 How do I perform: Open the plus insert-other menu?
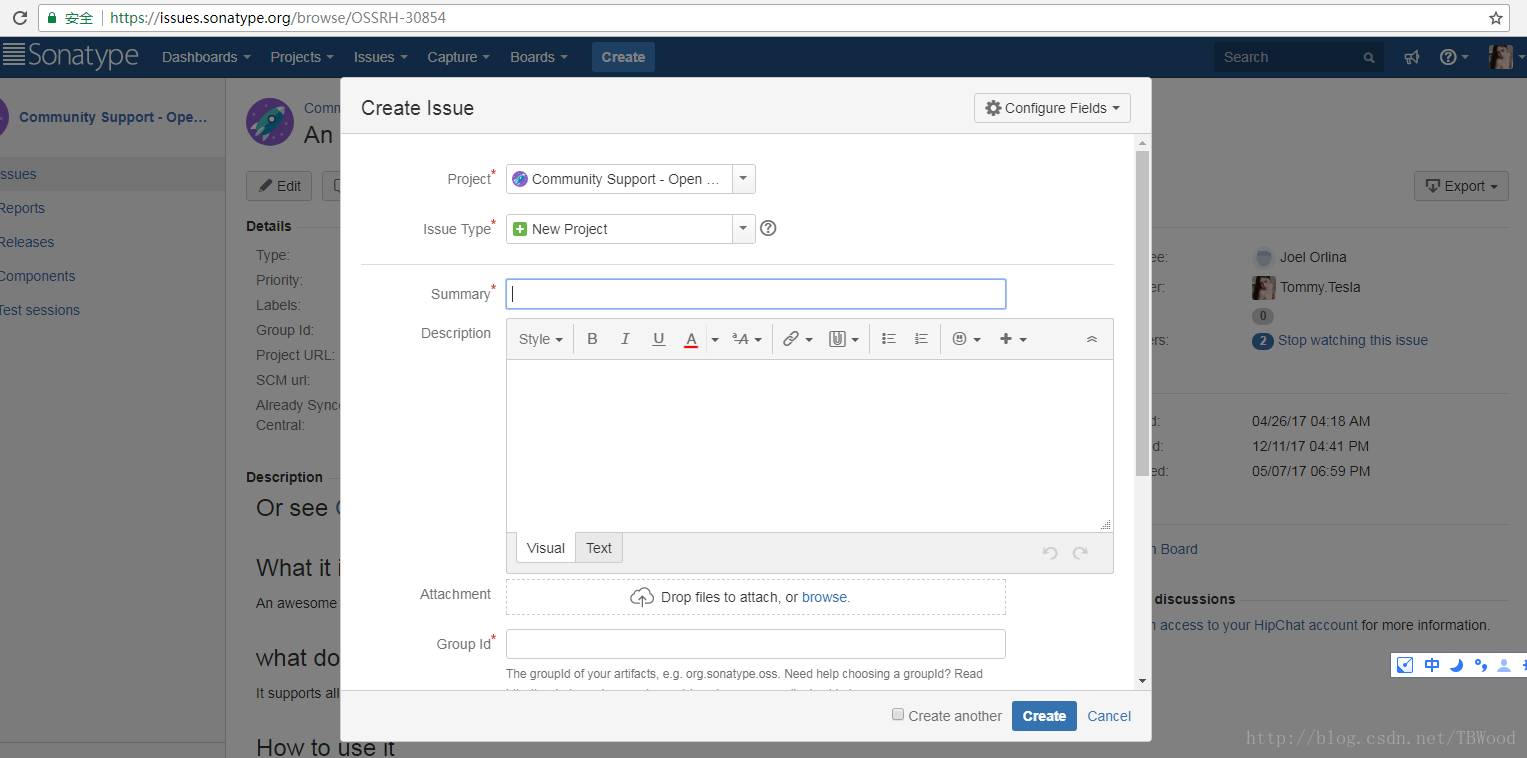(x=1013, y=339)
